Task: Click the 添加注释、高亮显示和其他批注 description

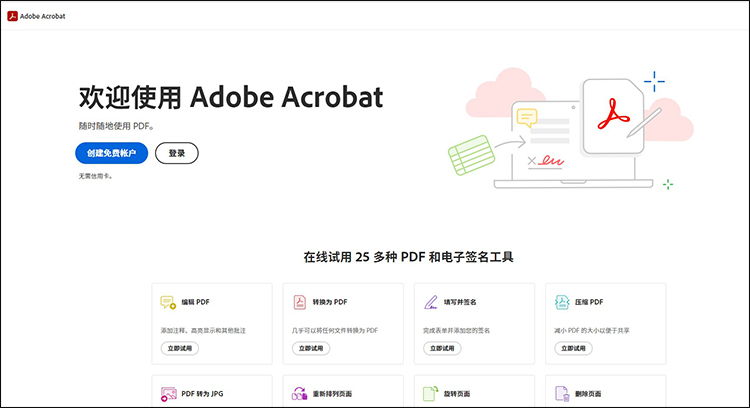Action: [203, 331]
